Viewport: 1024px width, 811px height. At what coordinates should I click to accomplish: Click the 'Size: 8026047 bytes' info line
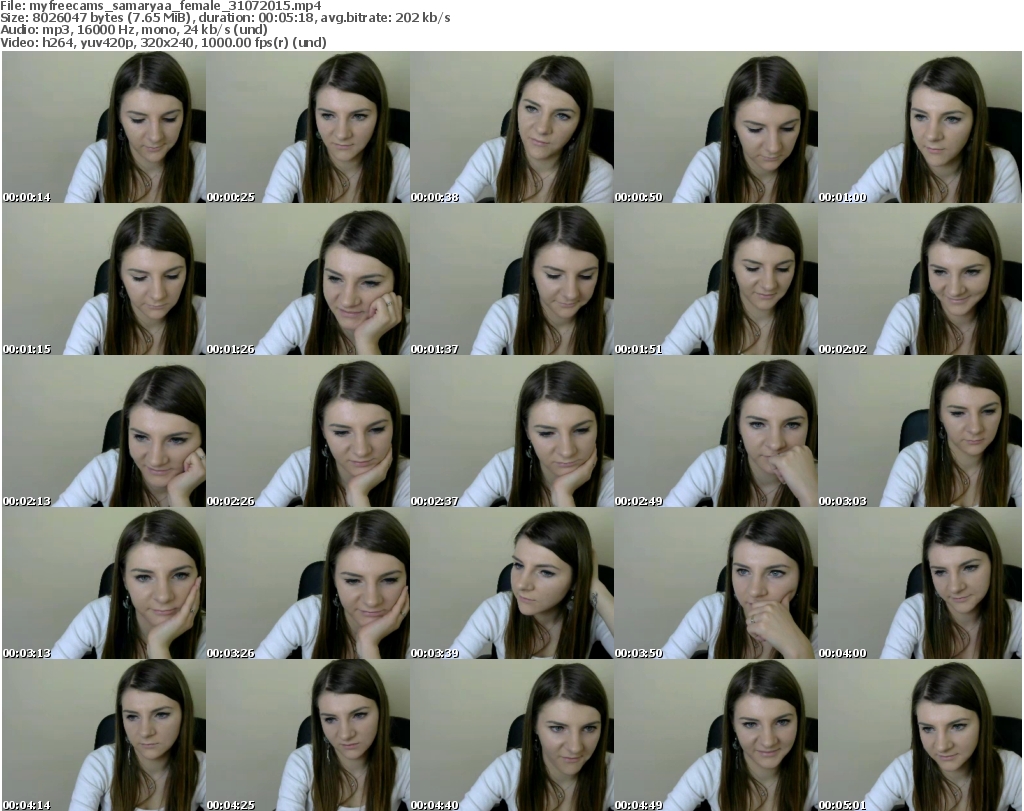[x=225, y=18]
